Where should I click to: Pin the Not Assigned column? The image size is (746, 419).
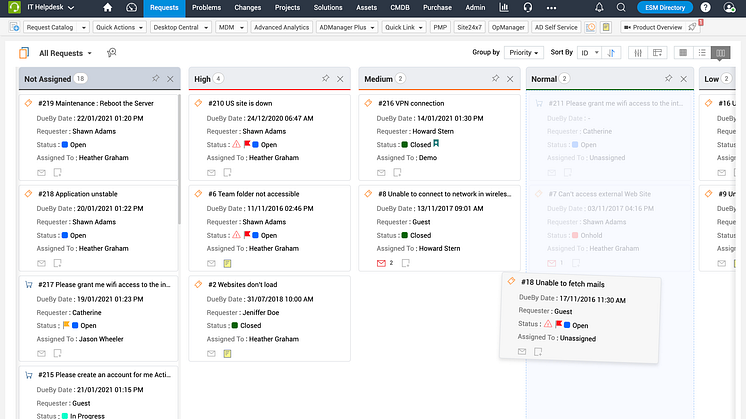point(155,78)
